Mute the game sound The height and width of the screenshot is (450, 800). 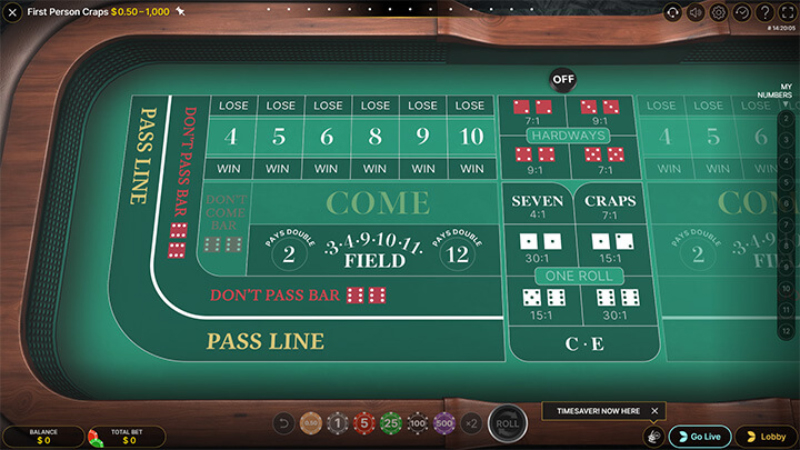tap(696, 13)
